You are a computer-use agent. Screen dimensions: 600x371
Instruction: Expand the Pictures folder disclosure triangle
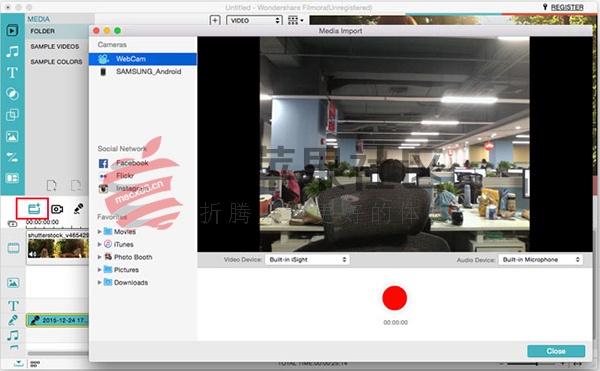(99, 270)
